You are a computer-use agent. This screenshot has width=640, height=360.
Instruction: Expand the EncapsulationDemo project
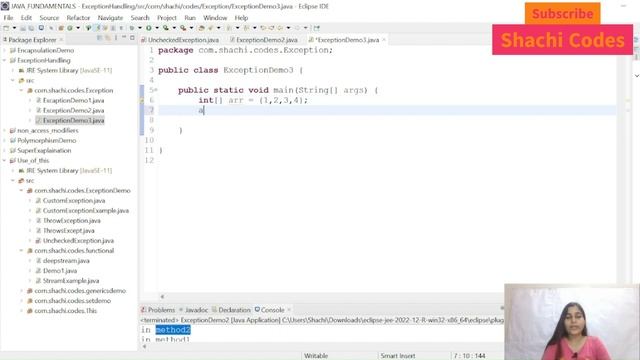coord(4,50)
